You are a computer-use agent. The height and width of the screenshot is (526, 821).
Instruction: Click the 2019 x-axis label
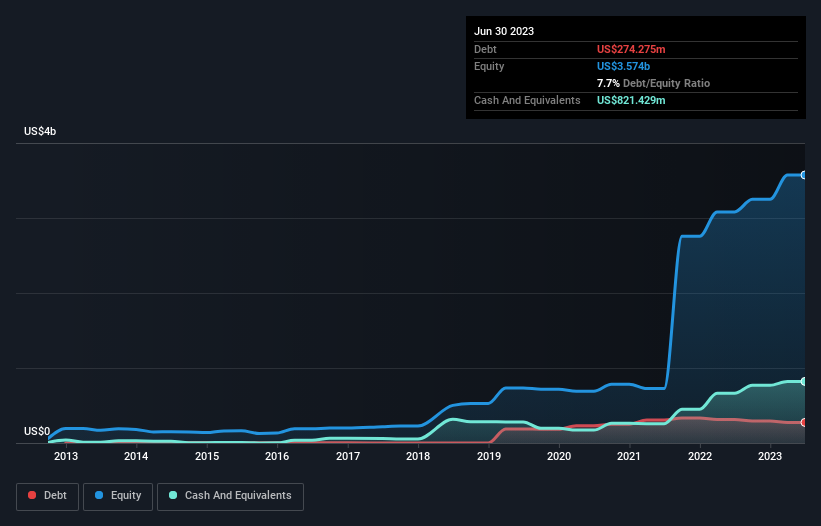[x=489, y=456]
